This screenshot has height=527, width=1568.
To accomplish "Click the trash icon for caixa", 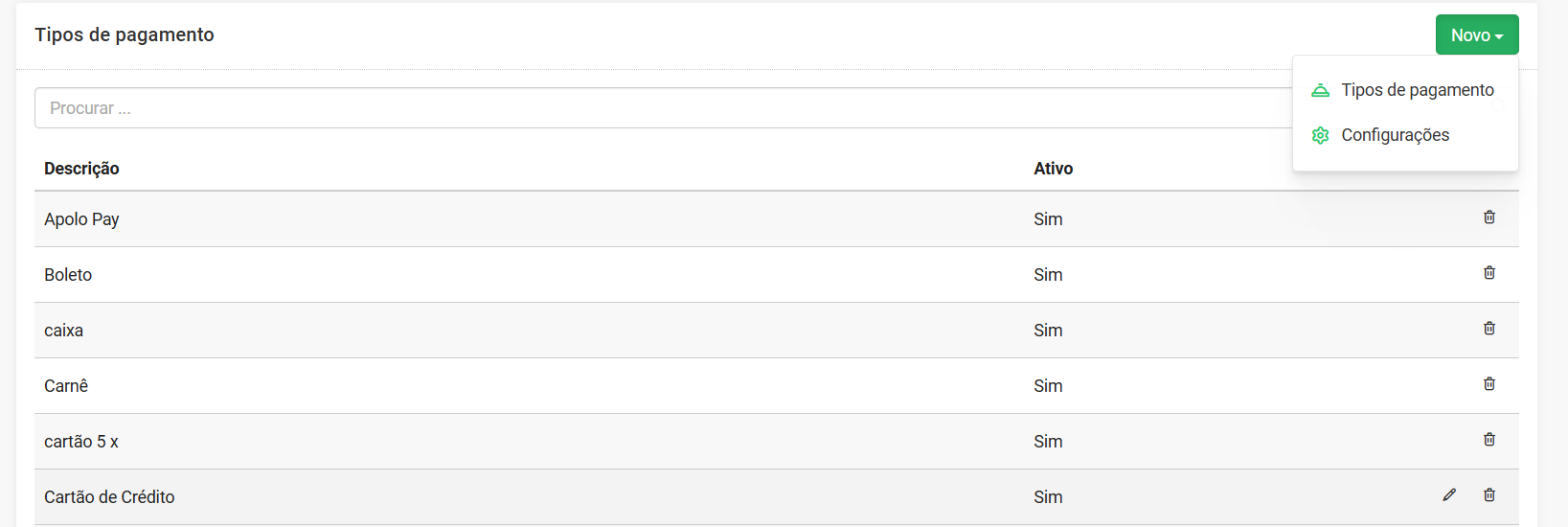I will click(x=1489, y=329).
